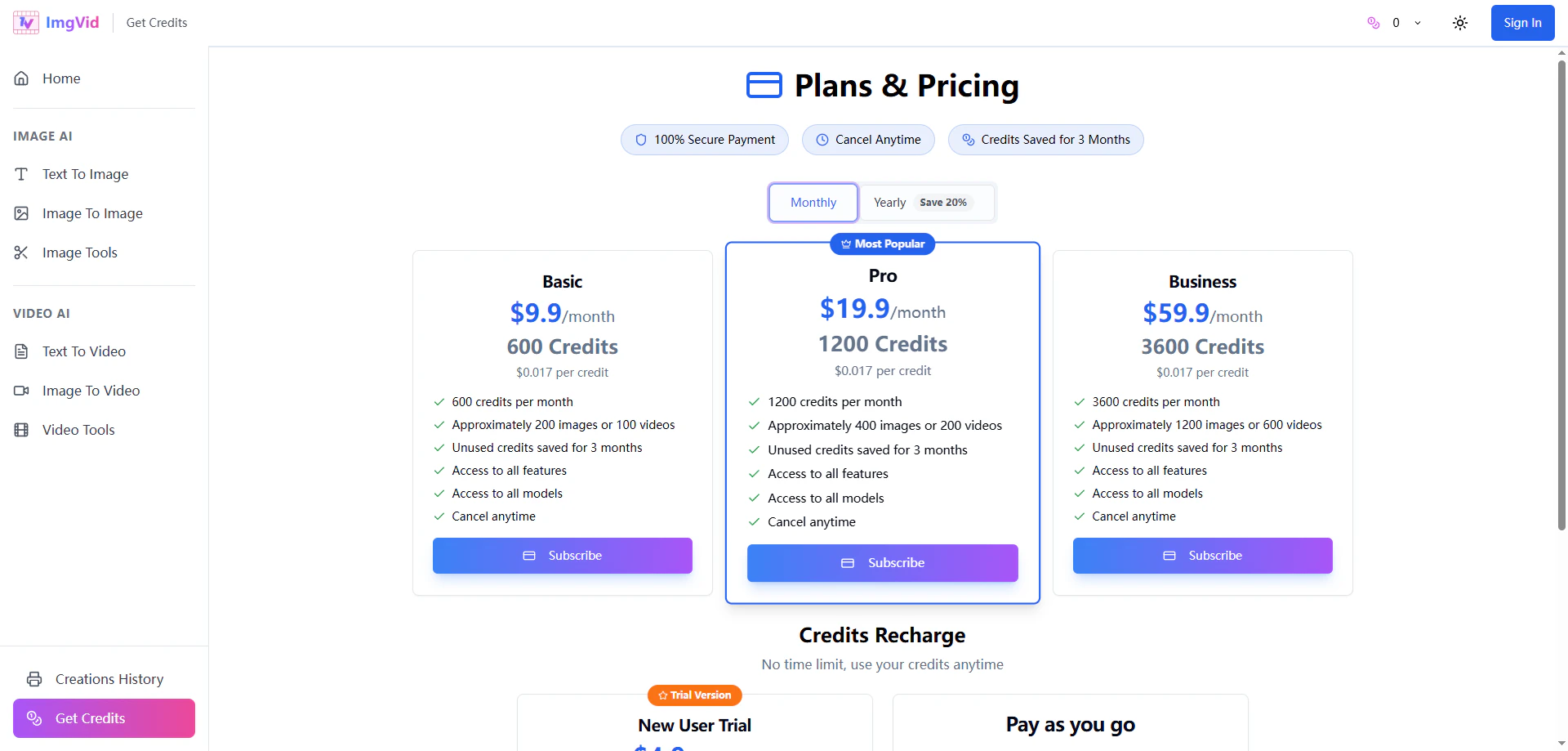Subscribe to the Pro plan
The height and width of the screenshot is (751, 1568).
tap(882, 563)
